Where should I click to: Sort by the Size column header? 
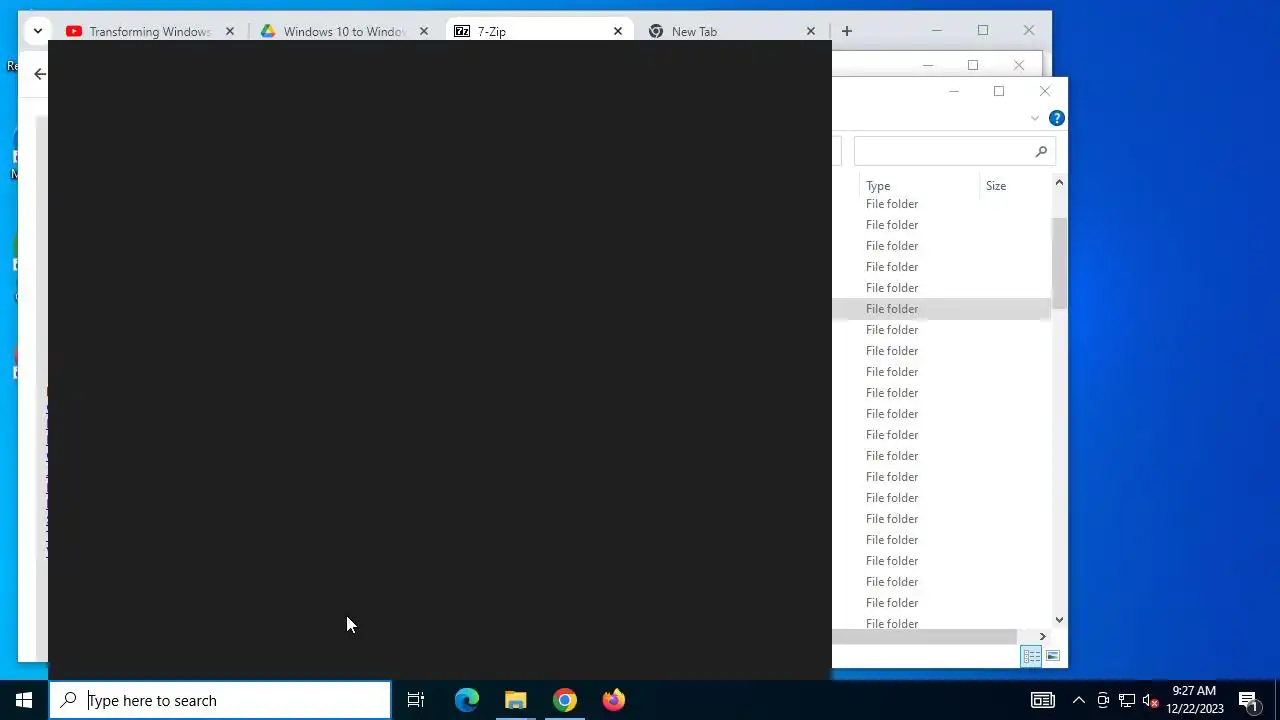[x=1014, y=186]
